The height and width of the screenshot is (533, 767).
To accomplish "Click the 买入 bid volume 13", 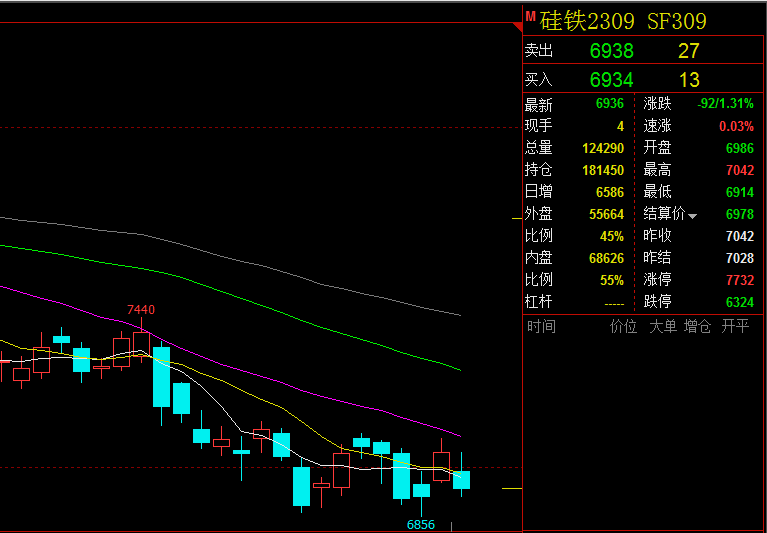I will (689, 79).
